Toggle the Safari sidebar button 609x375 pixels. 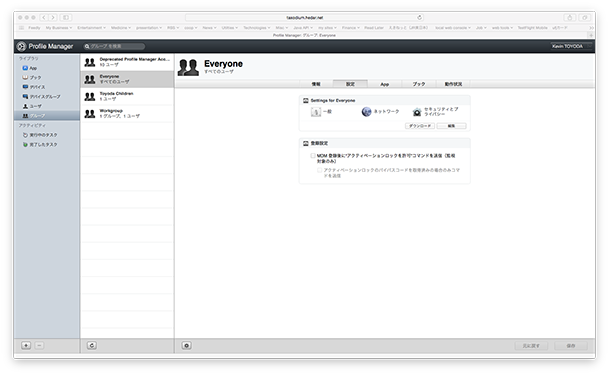66,17
